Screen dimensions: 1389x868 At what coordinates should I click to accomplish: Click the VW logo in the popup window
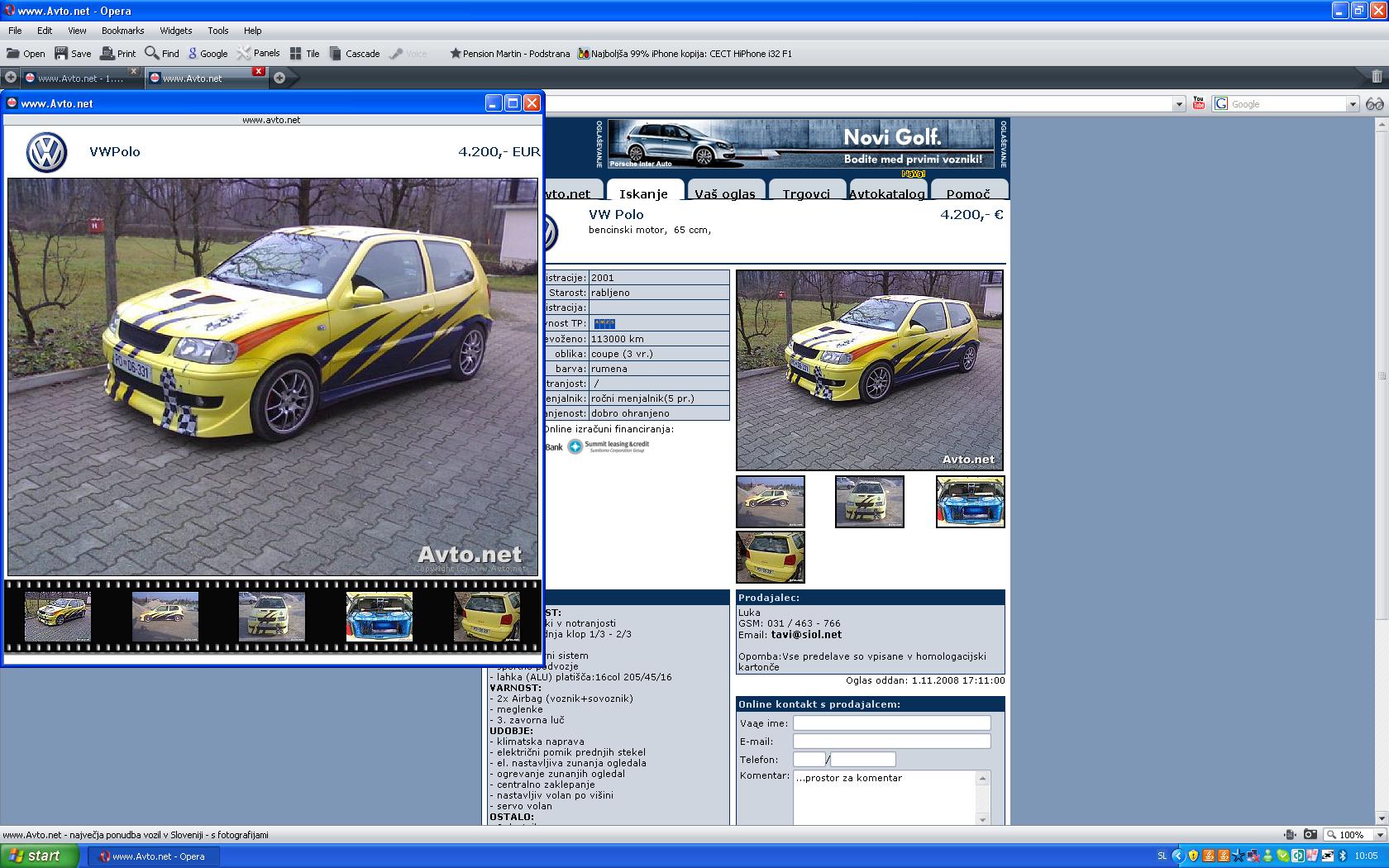46,152
